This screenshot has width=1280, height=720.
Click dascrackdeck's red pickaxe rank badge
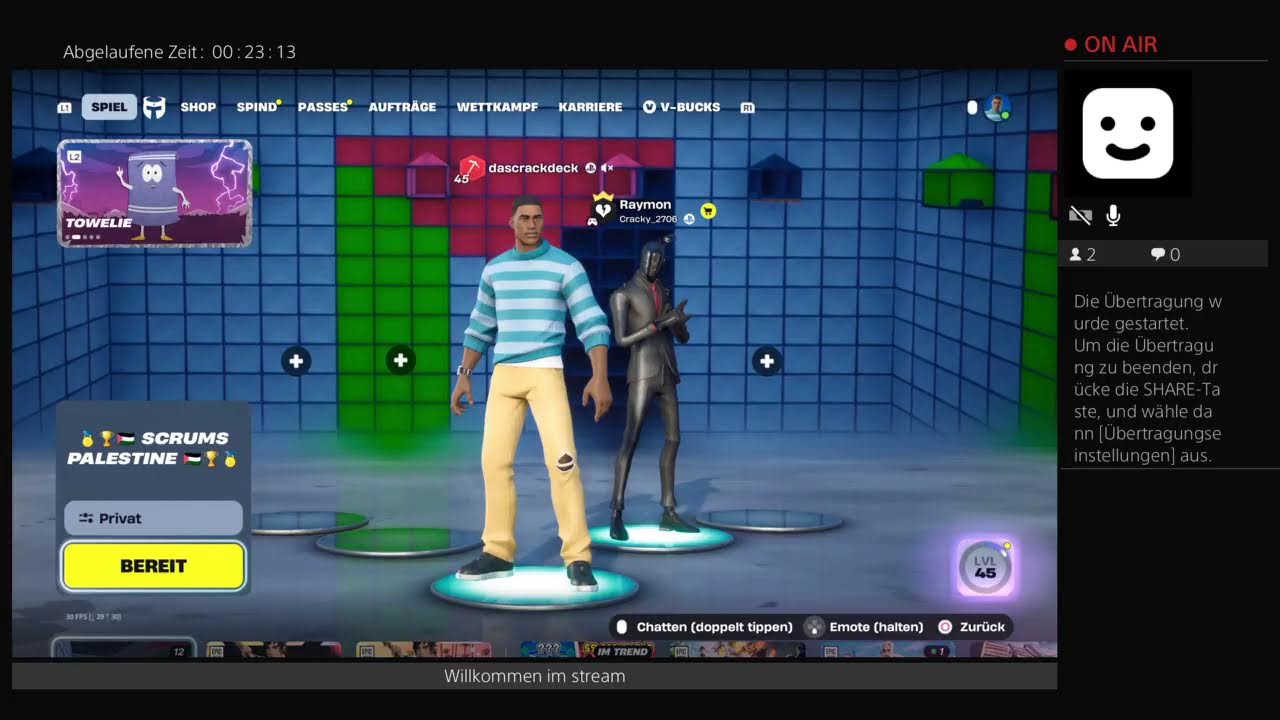pyautogui.click(x=472, y=168)
